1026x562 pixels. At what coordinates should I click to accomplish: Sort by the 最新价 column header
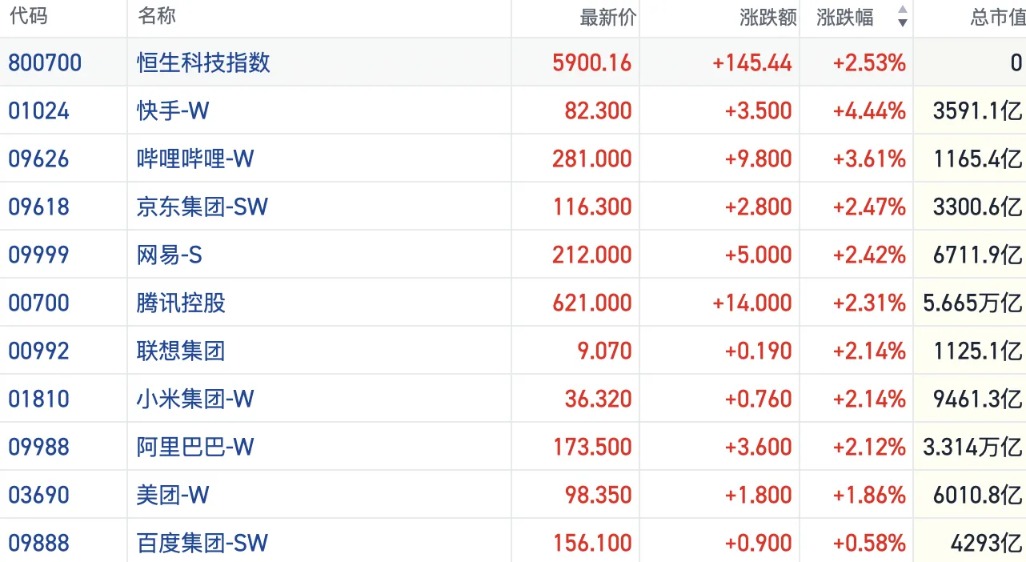pos(607,17)
